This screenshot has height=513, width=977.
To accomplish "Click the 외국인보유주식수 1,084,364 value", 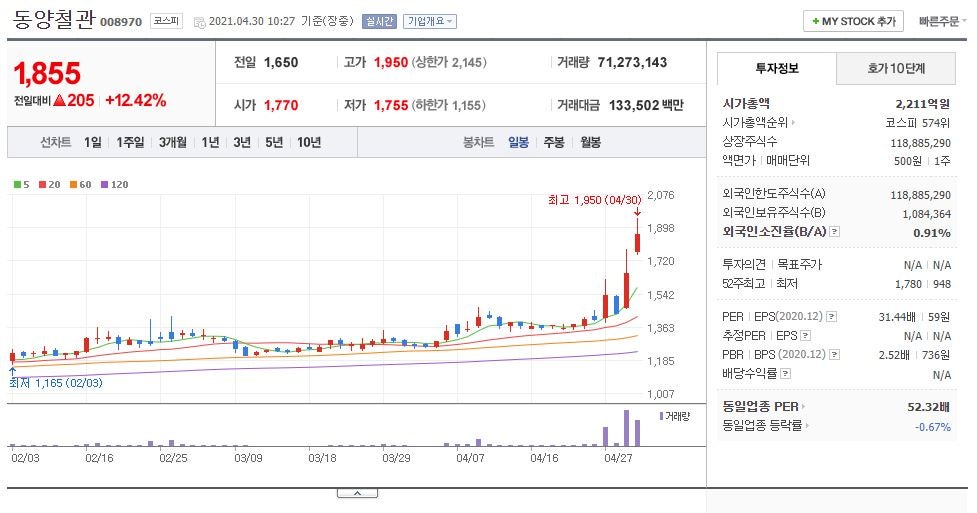I will (x=927, y=214).
